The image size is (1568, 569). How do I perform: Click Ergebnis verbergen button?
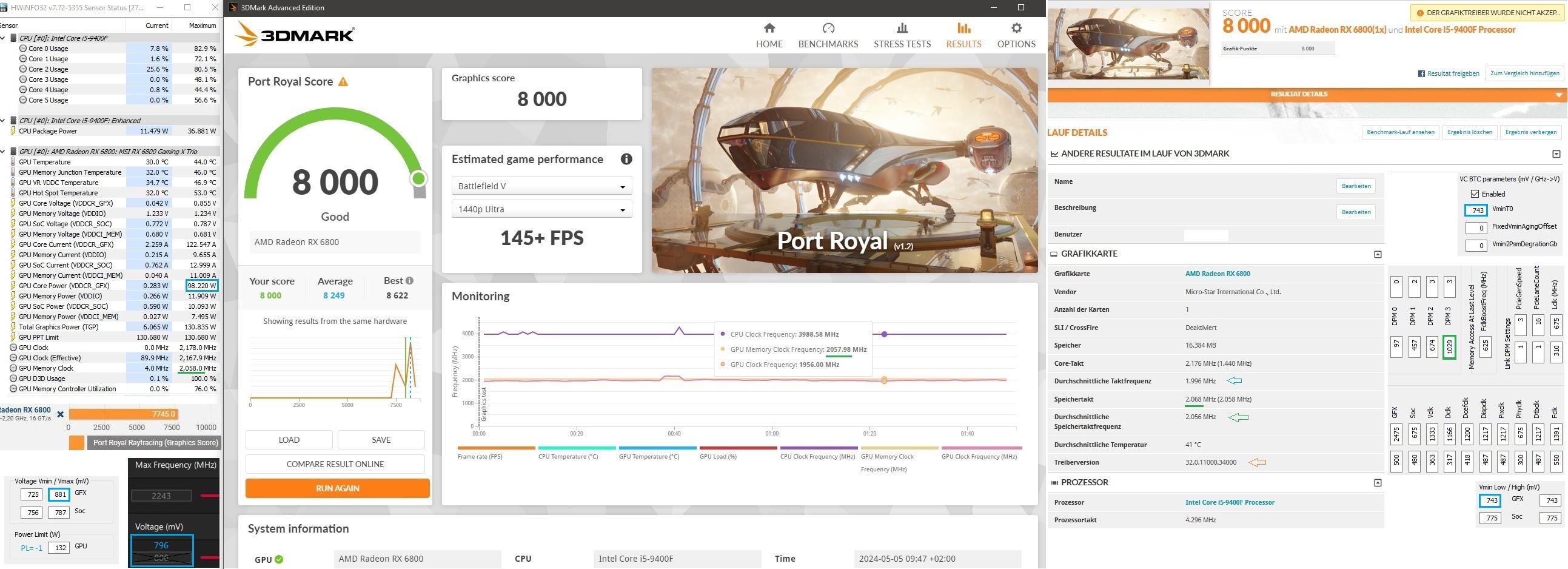click(x=1530, y=132)
